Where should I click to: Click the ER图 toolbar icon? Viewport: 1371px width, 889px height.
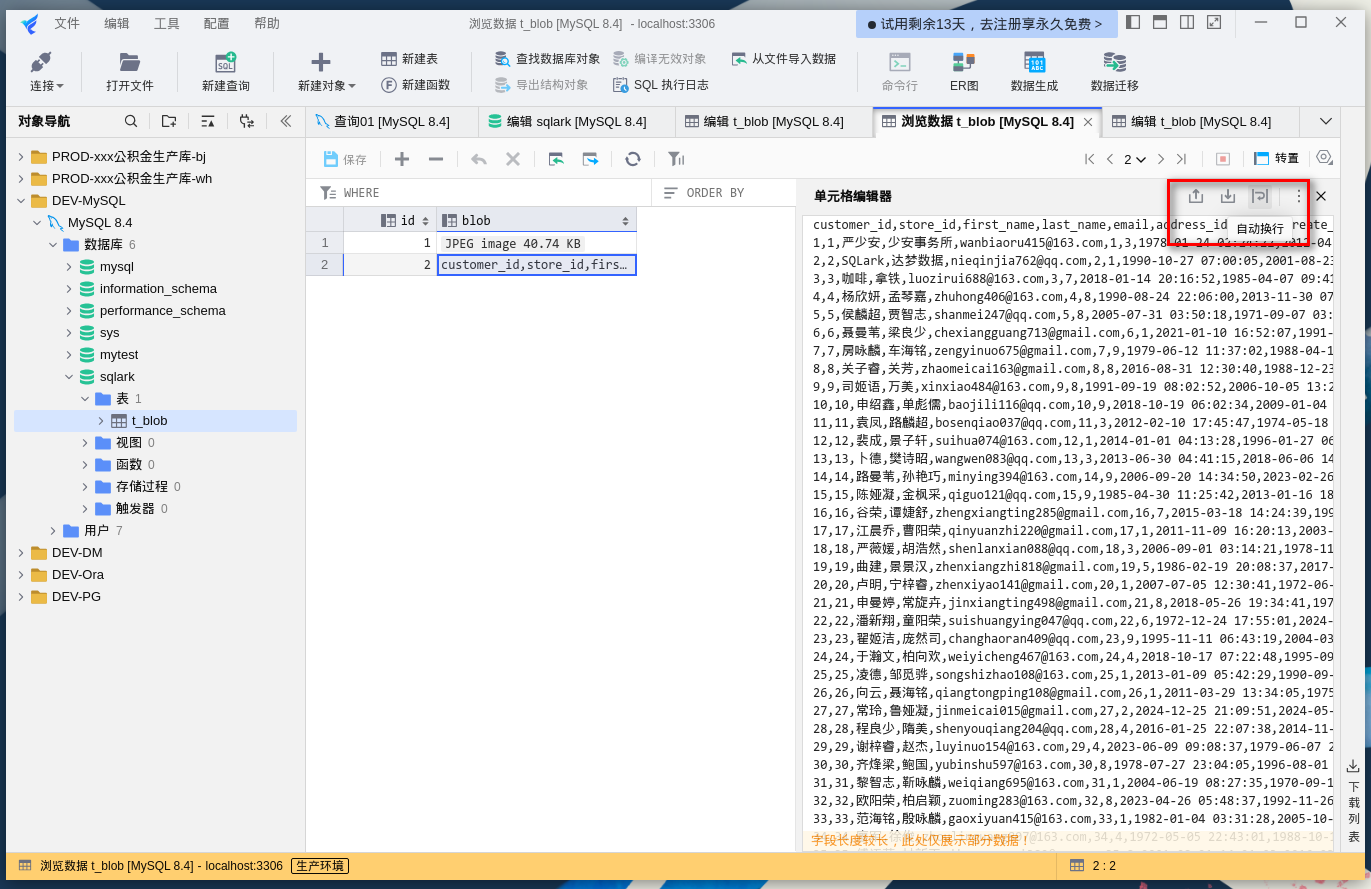click(964, 72)
